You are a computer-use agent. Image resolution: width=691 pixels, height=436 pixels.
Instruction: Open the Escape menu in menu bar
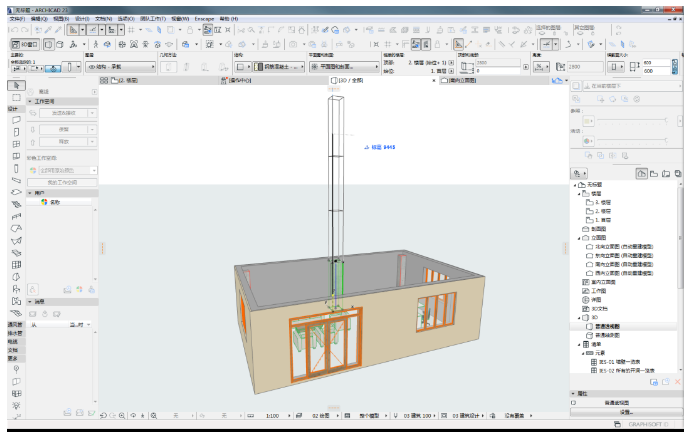click(x=206, y=18)
